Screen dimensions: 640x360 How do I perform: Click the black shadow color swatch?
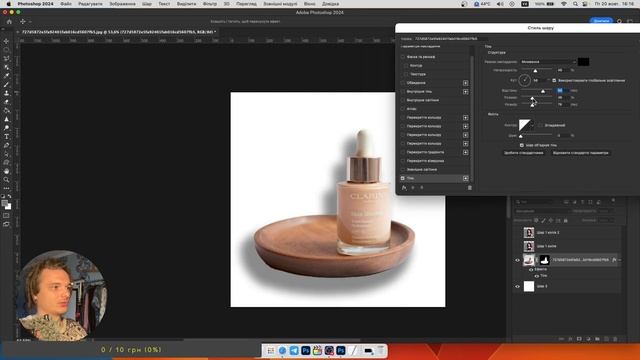click(x=583, y=62)
